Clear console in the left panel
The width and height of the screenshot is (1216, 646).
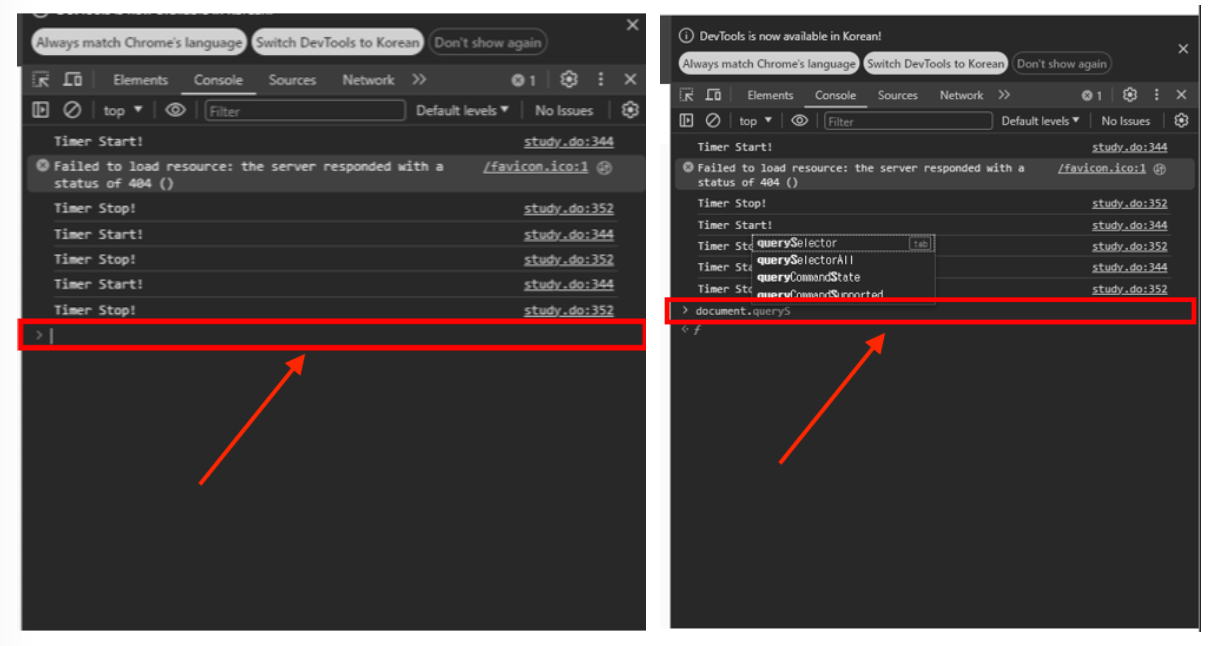coord(72,110)
